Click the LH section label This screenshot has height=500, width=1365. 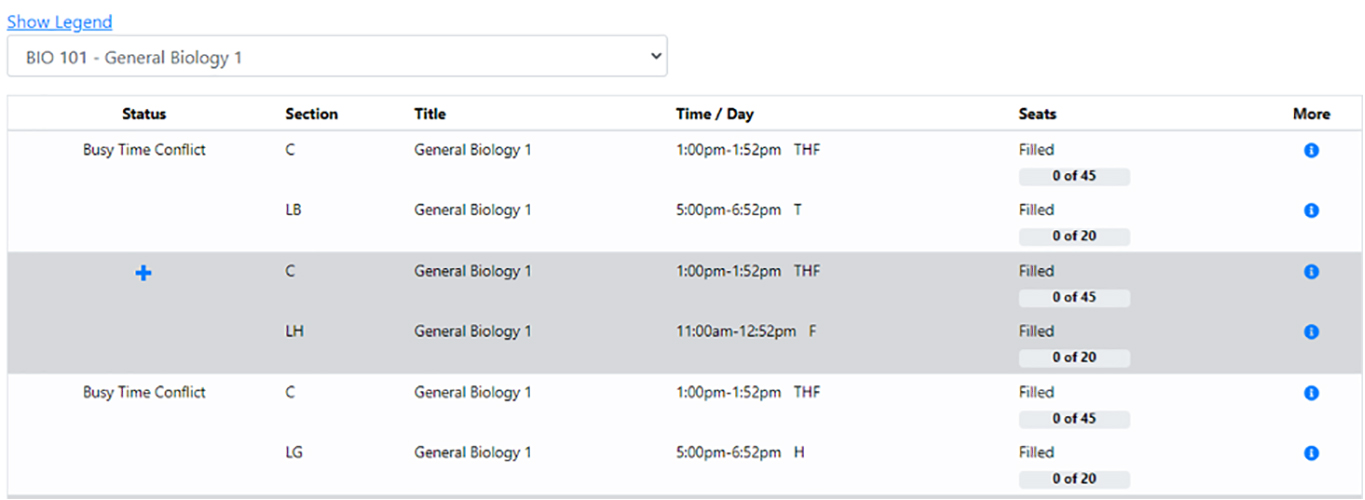tap(294, 332)
